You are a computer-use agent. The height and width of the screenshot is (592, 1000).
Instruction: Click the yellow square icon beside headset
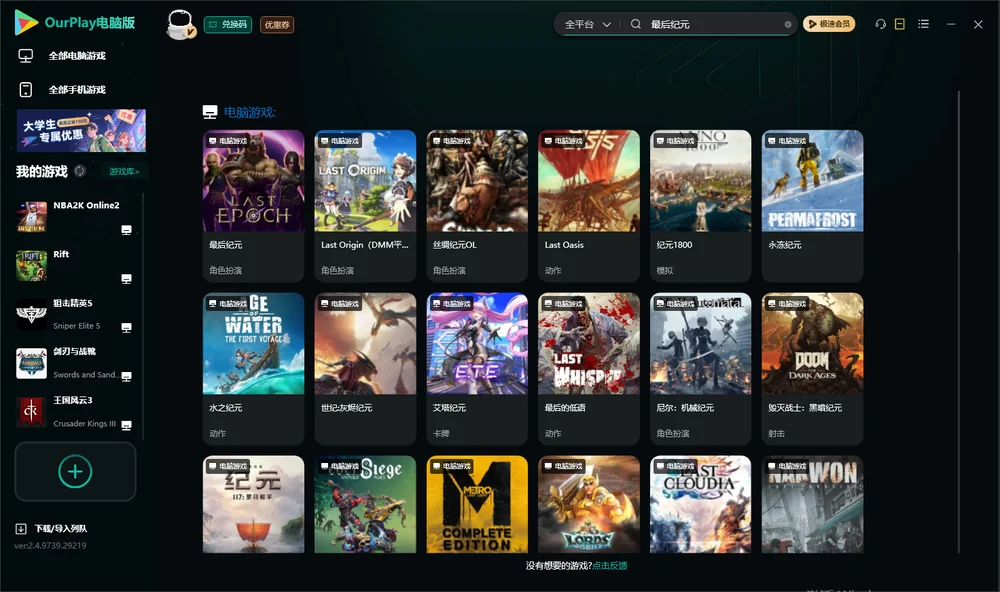click(x=900, y=24)
